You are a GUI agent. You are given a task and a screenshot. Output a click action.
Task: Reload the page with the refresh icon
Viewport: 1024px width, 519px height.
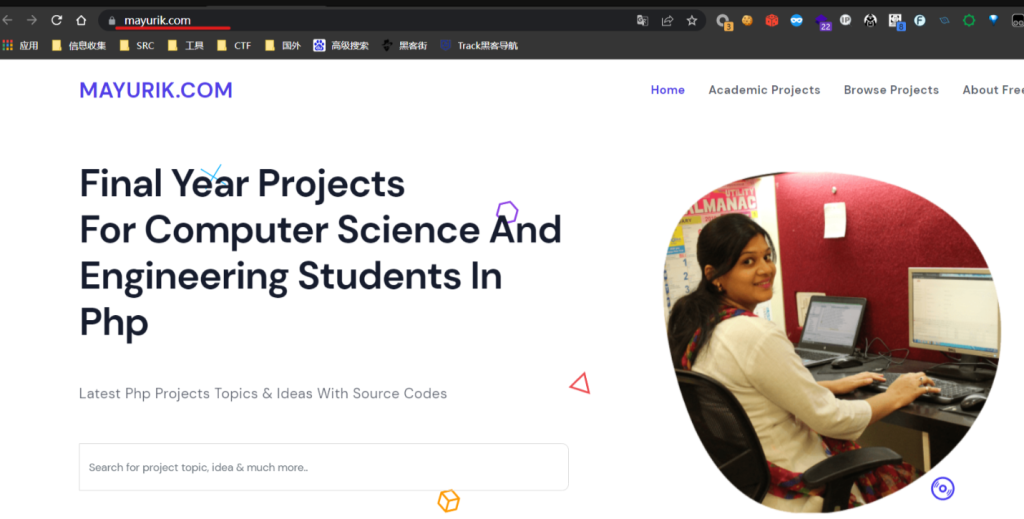[x=57, y=20]
